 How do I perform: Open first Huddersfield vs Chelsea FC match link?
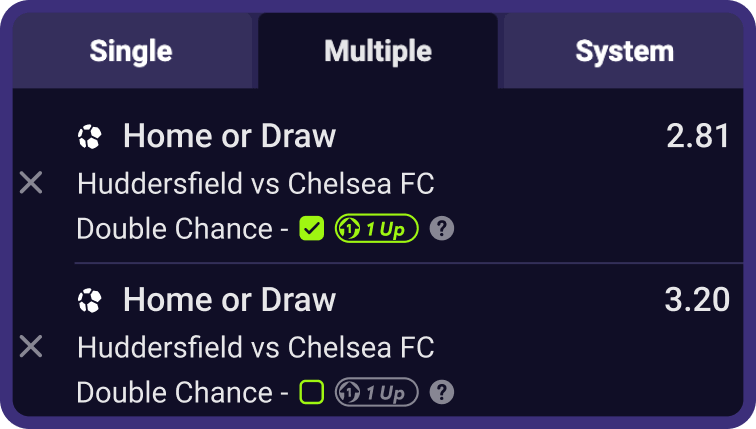point(256,184)
